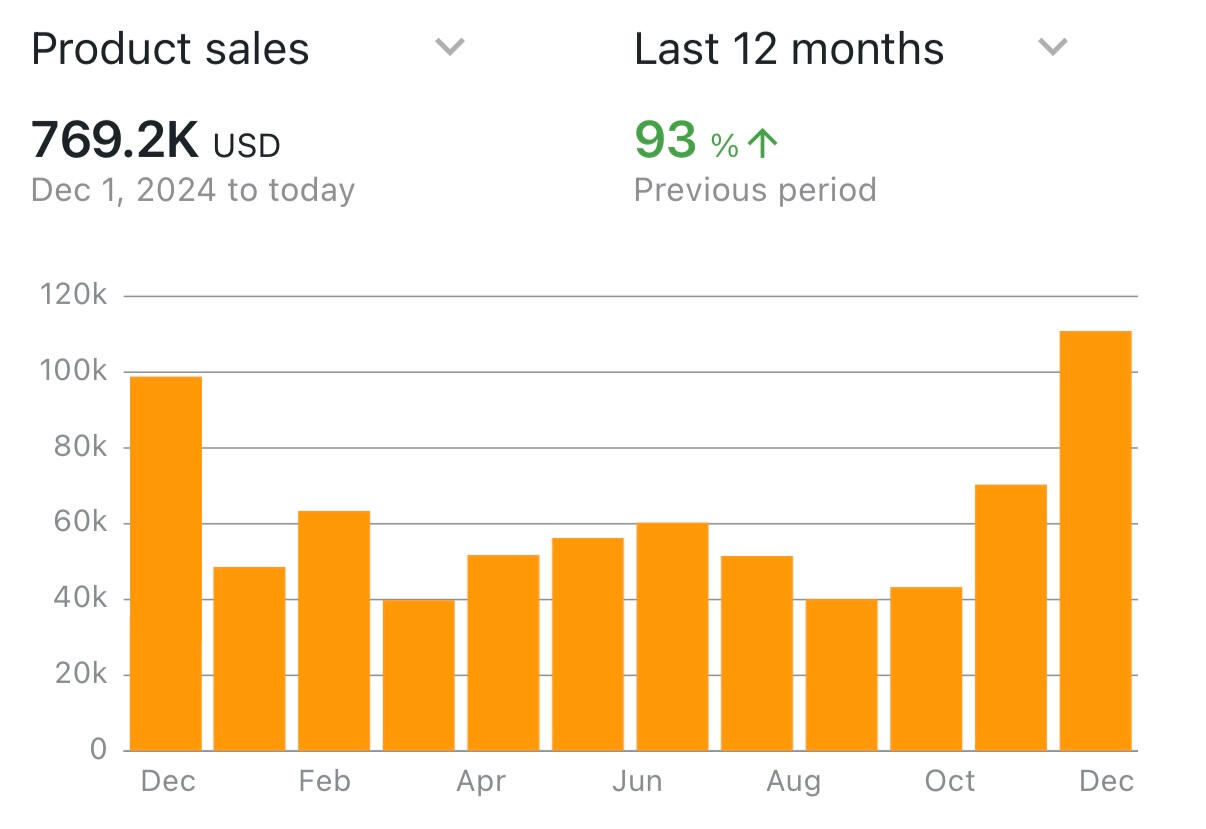Screen dimensions: 1206x829
Task: Click the green upward trend arrow
Action: tap(763, 144)
